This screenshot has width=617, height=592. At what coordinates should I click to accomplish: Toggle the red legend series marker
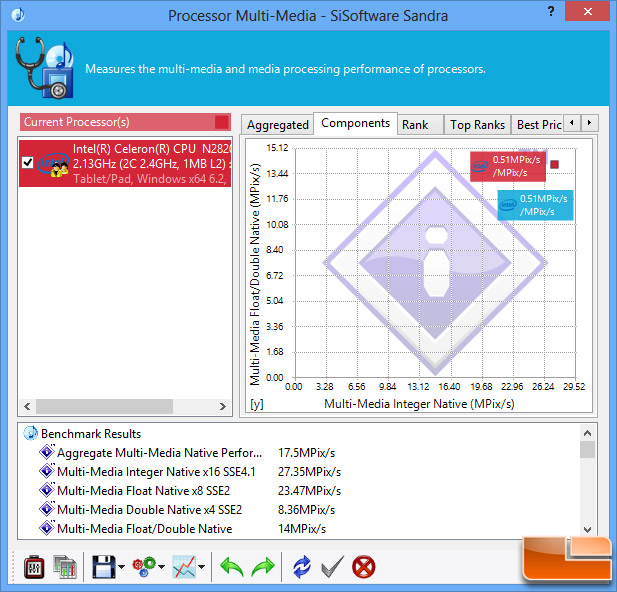click(554, 165)
